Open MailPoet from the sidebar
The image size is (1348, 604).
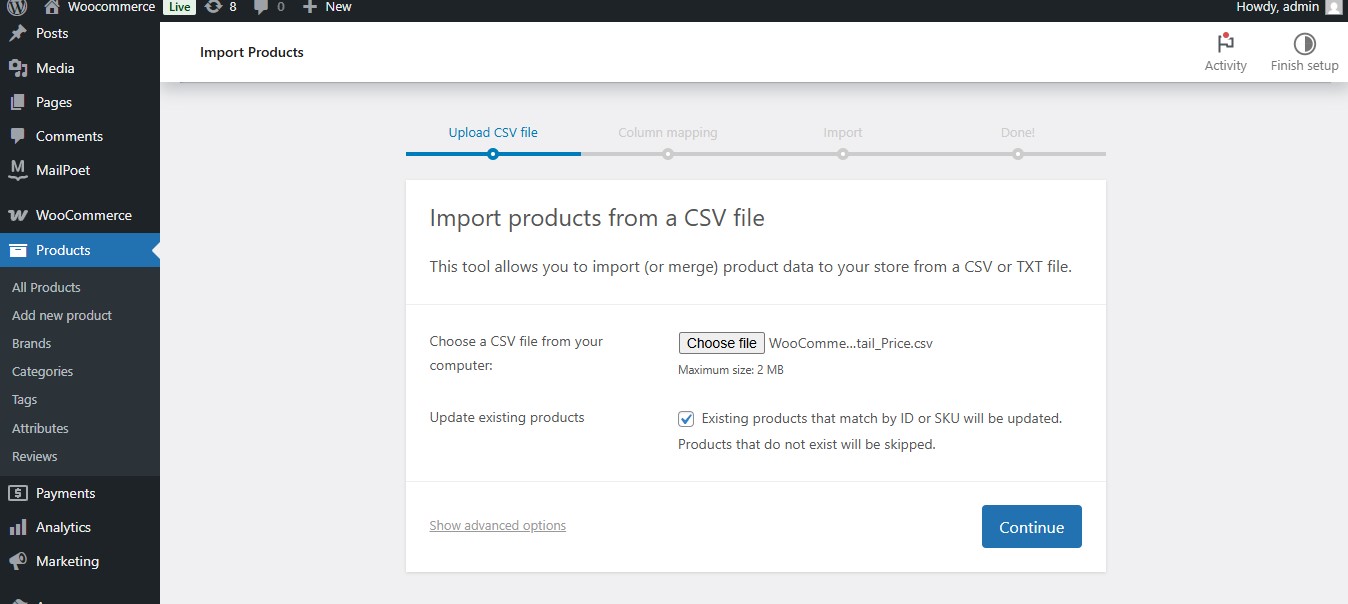[63, 170]
